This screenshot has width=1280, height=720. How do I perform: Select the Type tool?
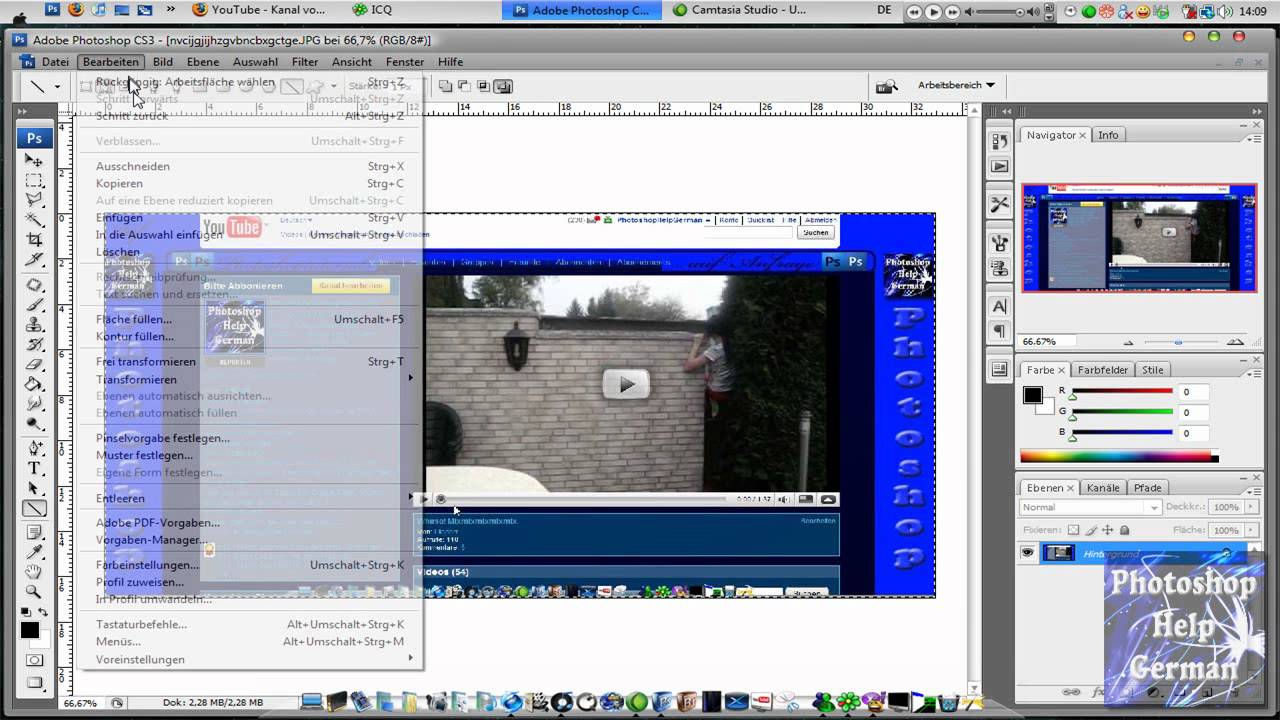[34, 468]
